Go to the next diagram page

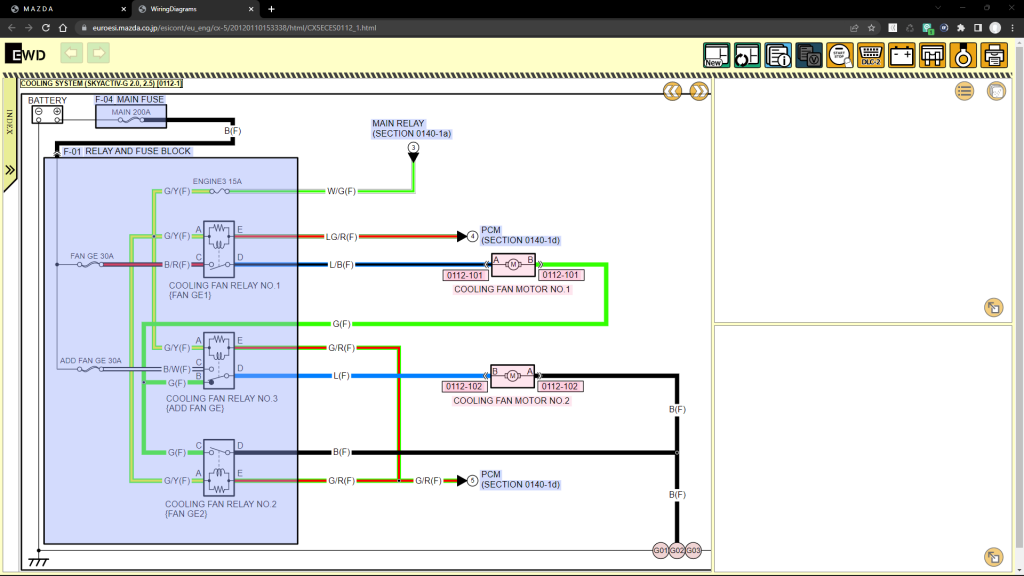699,91
